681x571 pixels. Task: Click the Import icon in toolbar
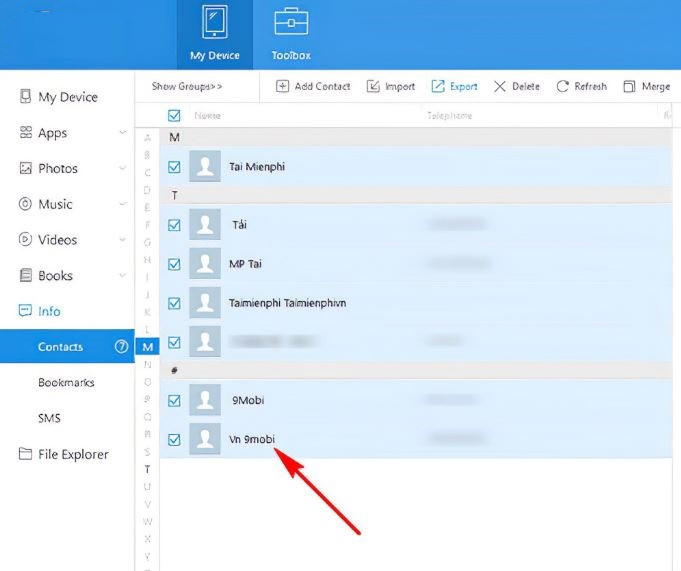[x=373, y=87]
